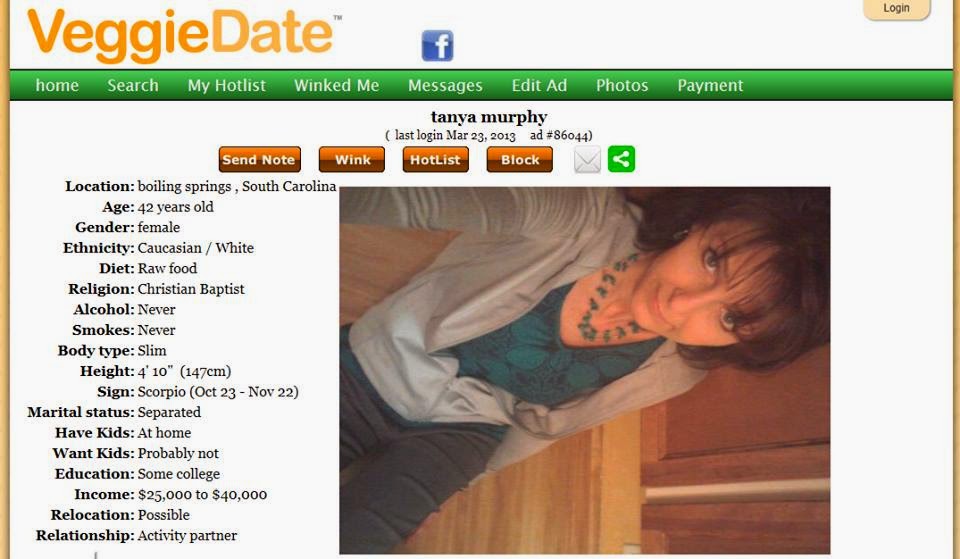Select Edit Ad in navigation bar
The height and width of the screenshot is (559, 960).
[539, 85]
